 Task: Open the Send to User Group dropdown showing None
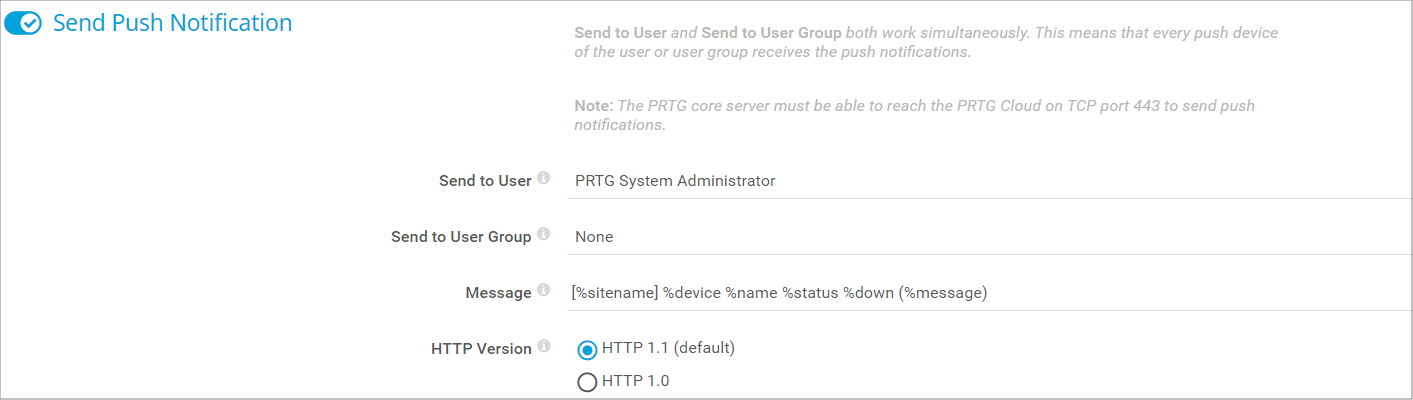(985, 237)
